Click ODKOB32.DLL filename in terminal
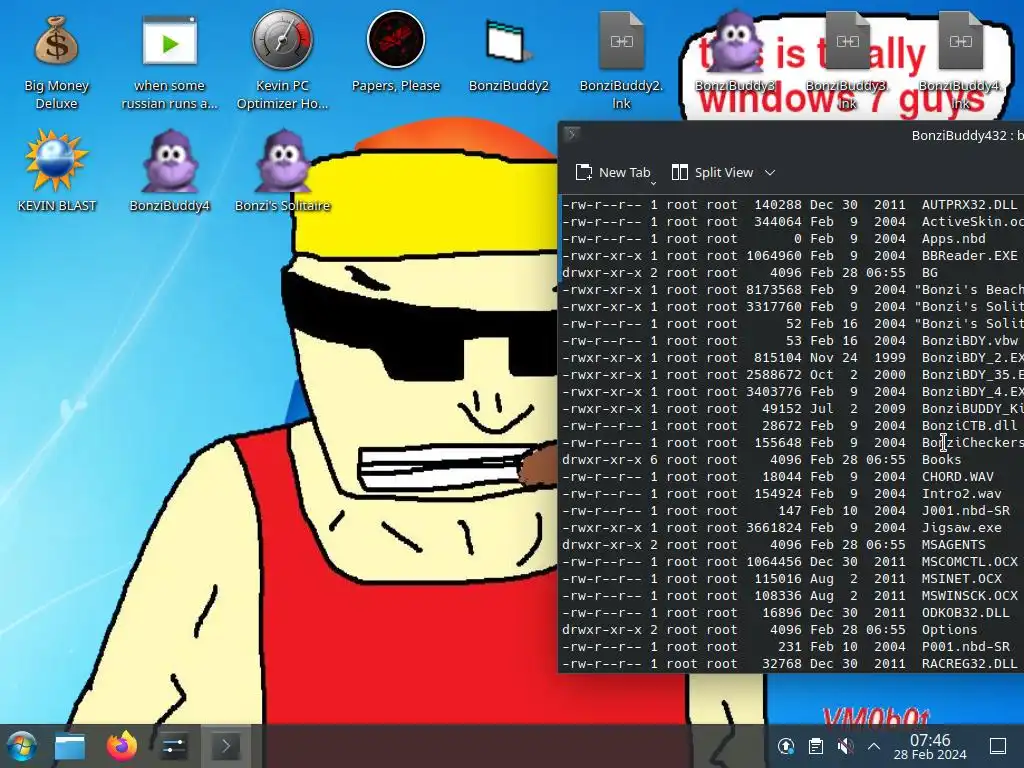The height and width of the screenshot is (768, 1024). point(965,612)
